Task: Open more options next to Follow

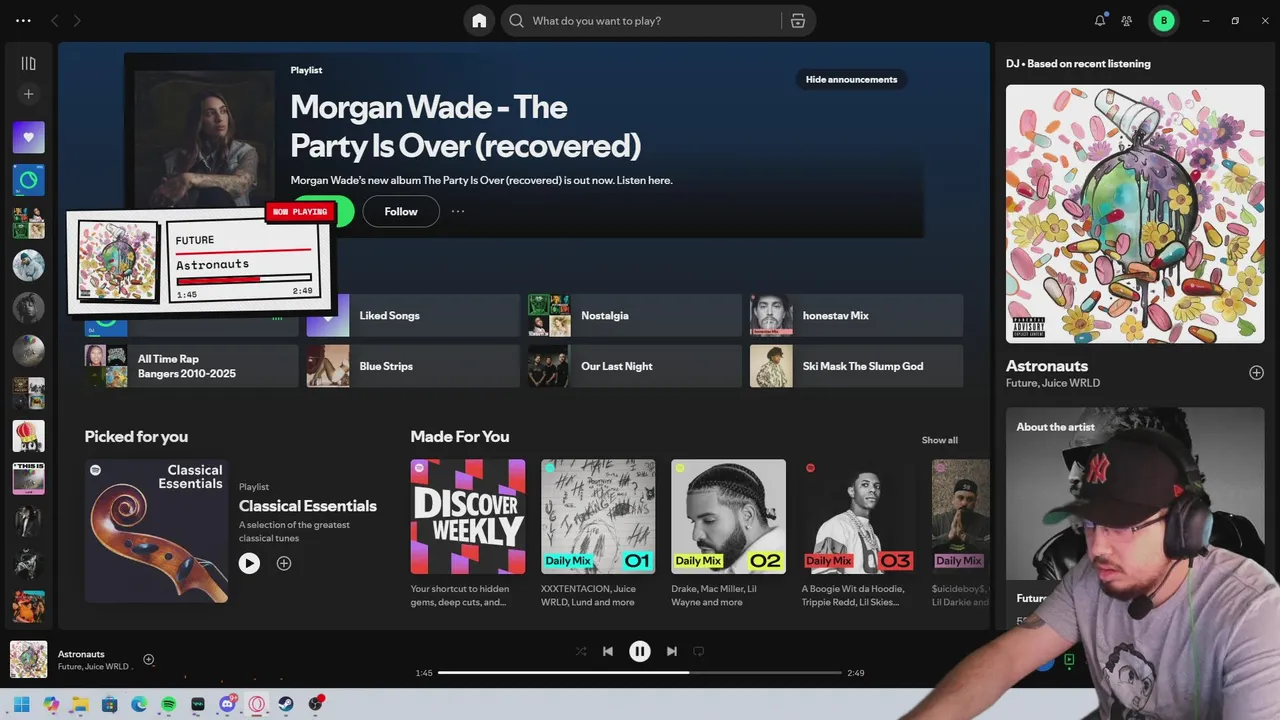Action: click(x=458, y=211)
